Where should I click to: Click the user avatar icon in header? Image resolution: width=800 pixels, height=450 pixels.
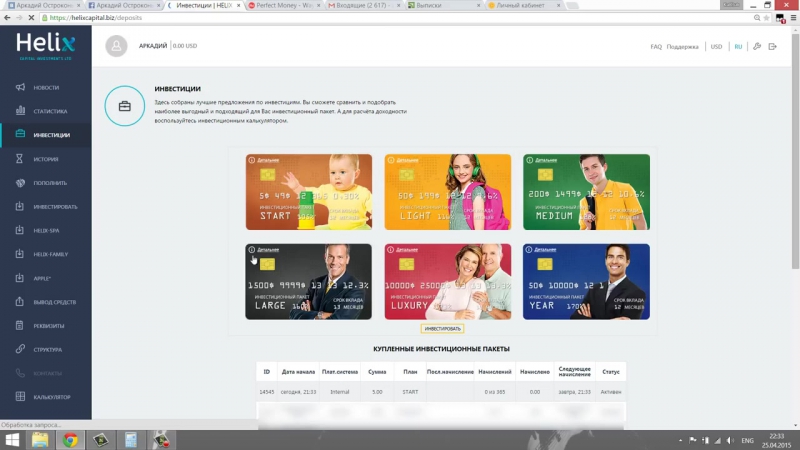(x=116, y=46)
